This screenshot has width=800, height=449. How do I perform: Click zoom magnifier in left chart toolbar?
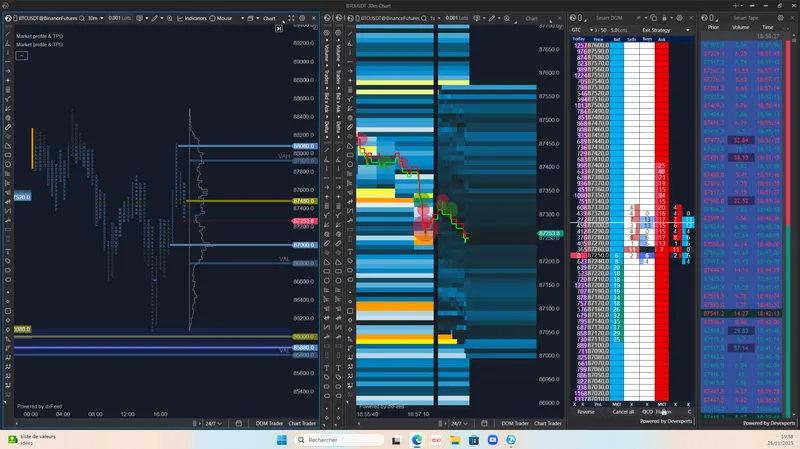[169, 18]
